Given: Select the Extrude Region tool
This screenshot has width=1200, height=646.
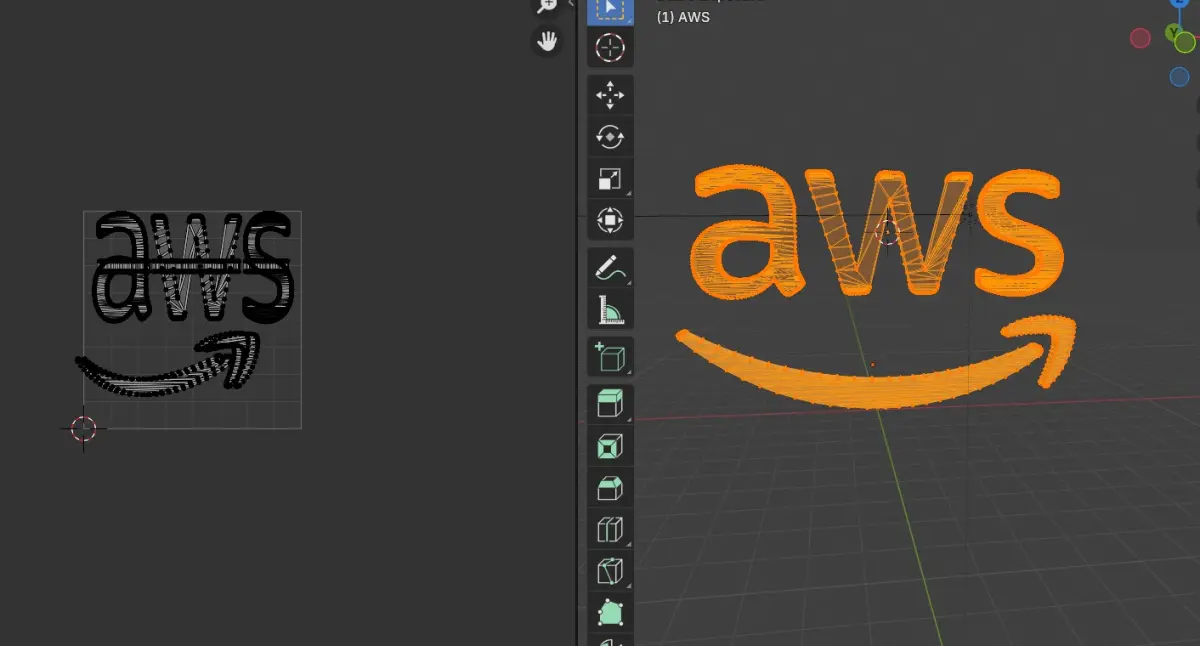Looking at the screenshot, I should 609,404.
